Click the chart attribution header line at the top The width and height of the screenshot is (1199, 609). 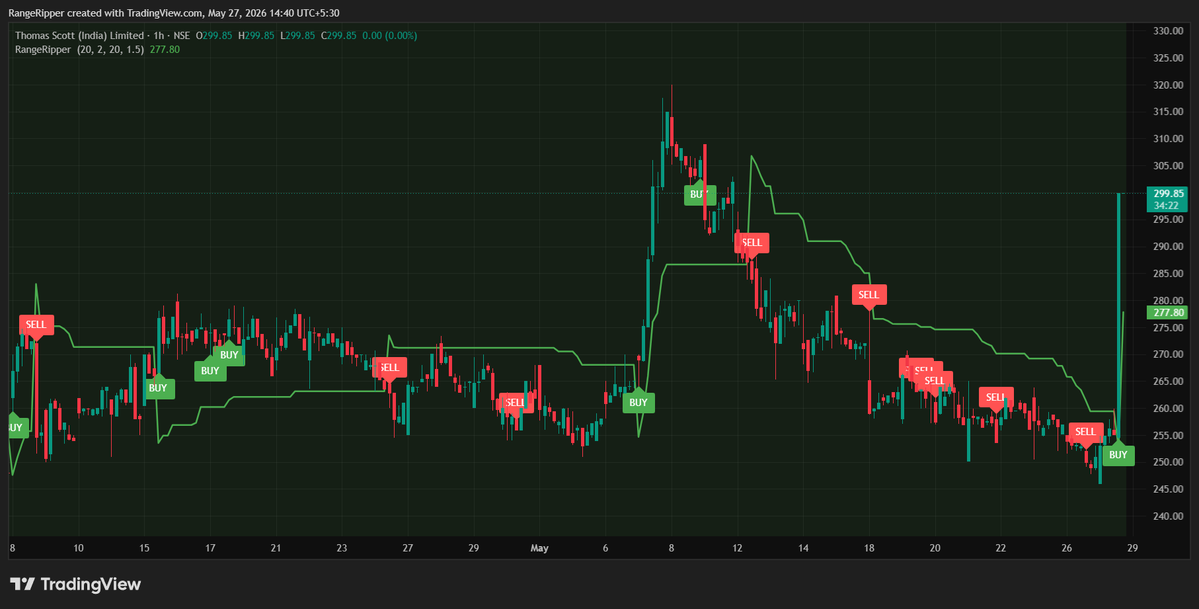[x=174, y=12]
